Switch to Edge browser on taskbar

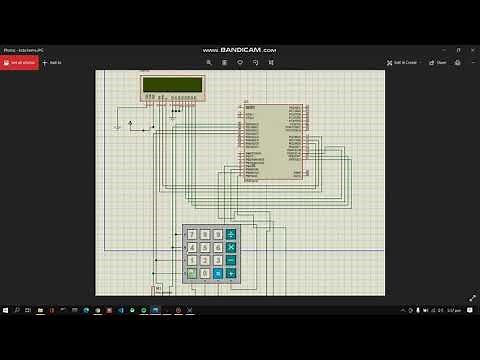click(86, 310)
